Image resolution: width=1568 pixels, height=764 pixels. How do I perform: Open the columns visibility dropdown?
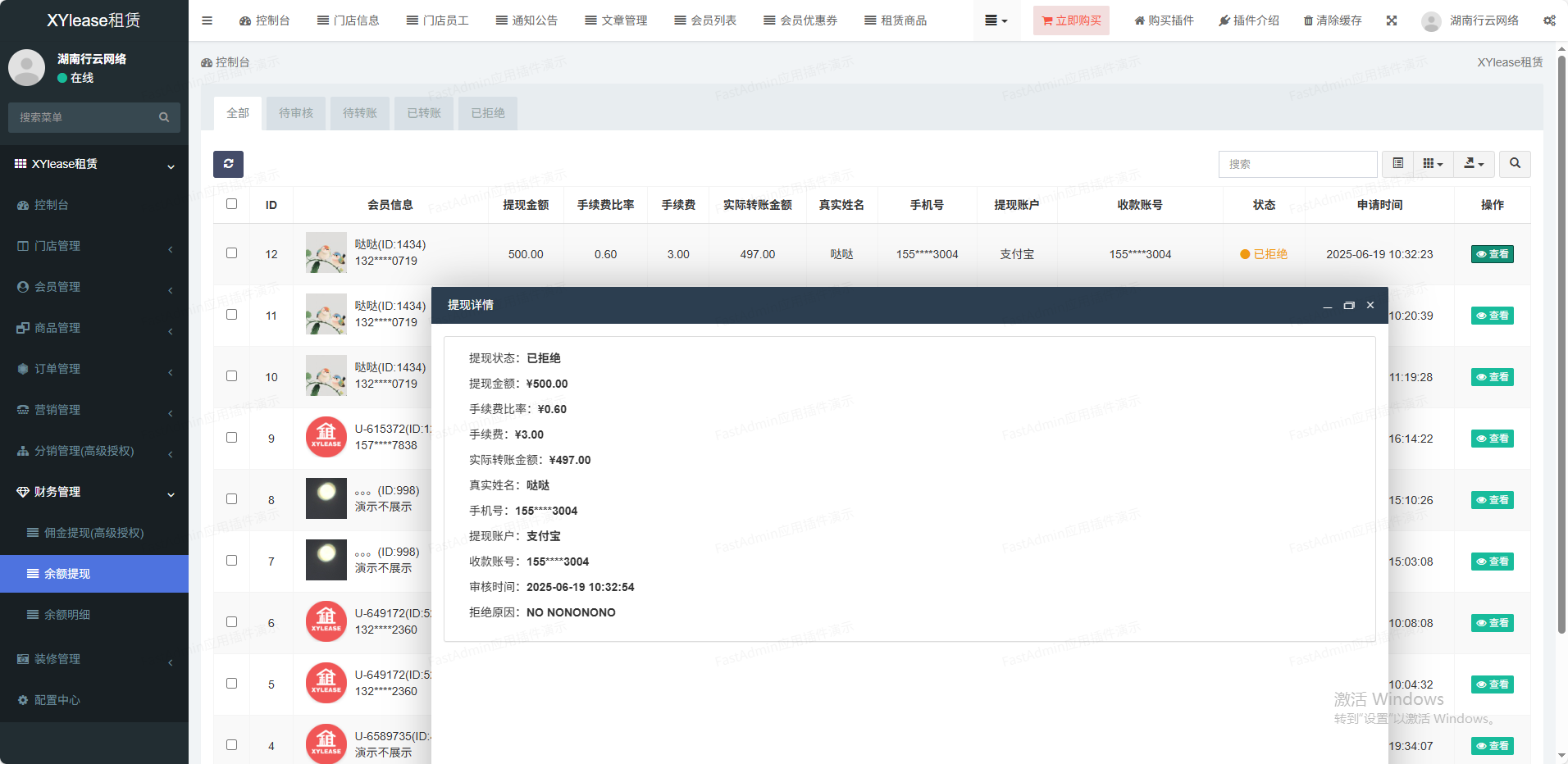(1432, 164)
